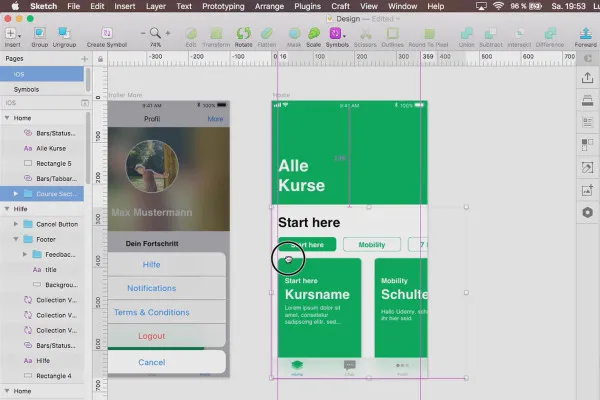Click the hexagon icon in right panel
Image resolution: width=600 pixels, height=400 pixels.
tap(587, 212)
